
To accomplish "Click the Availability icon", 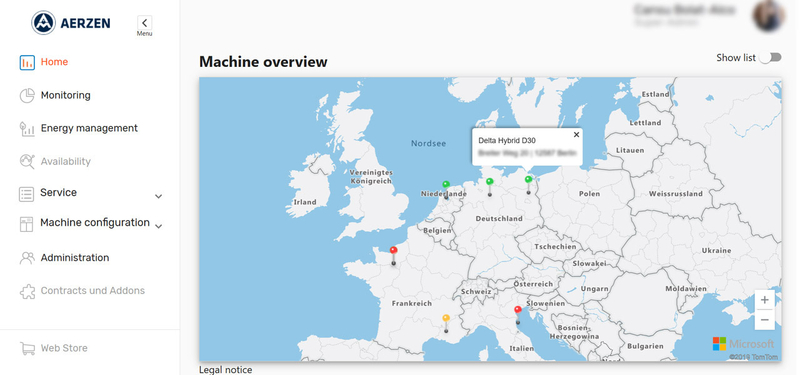I will 27,162.
